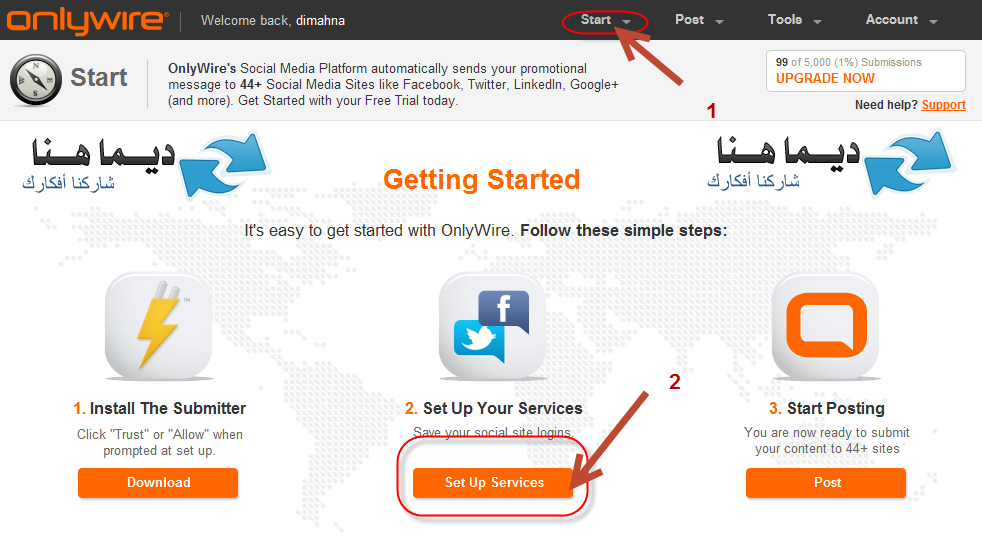The width and height of the screenshot is (982, 541).
Task: Open the Support link
Action: click(943, 105)
